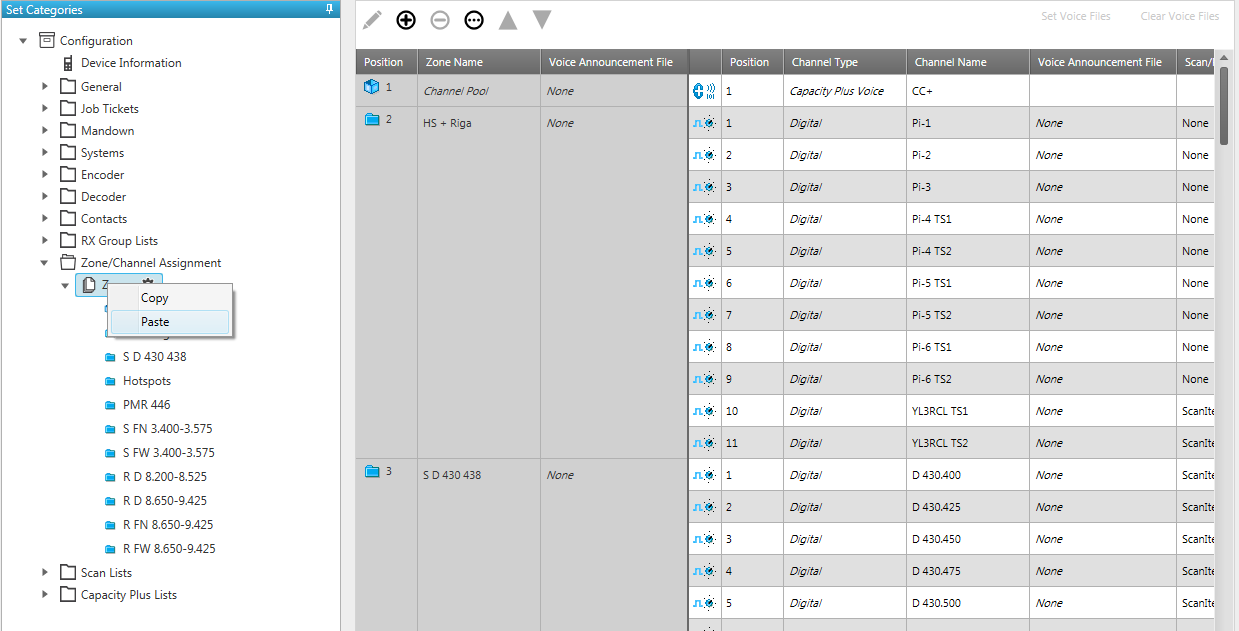Select the PMR 446 zone in tree
The image size is (1239, 631).
(x=146, y=405)
